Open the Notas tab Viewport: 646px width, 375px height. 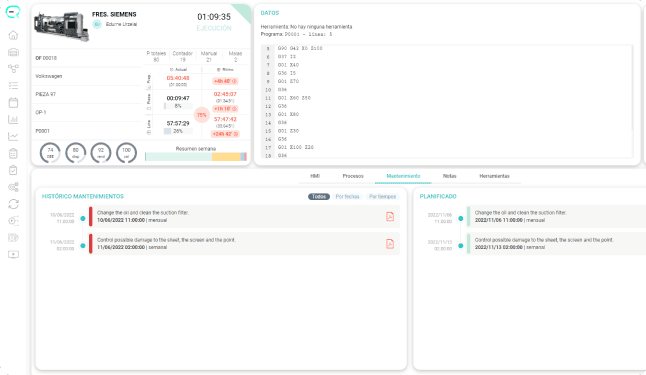point(449,176)
